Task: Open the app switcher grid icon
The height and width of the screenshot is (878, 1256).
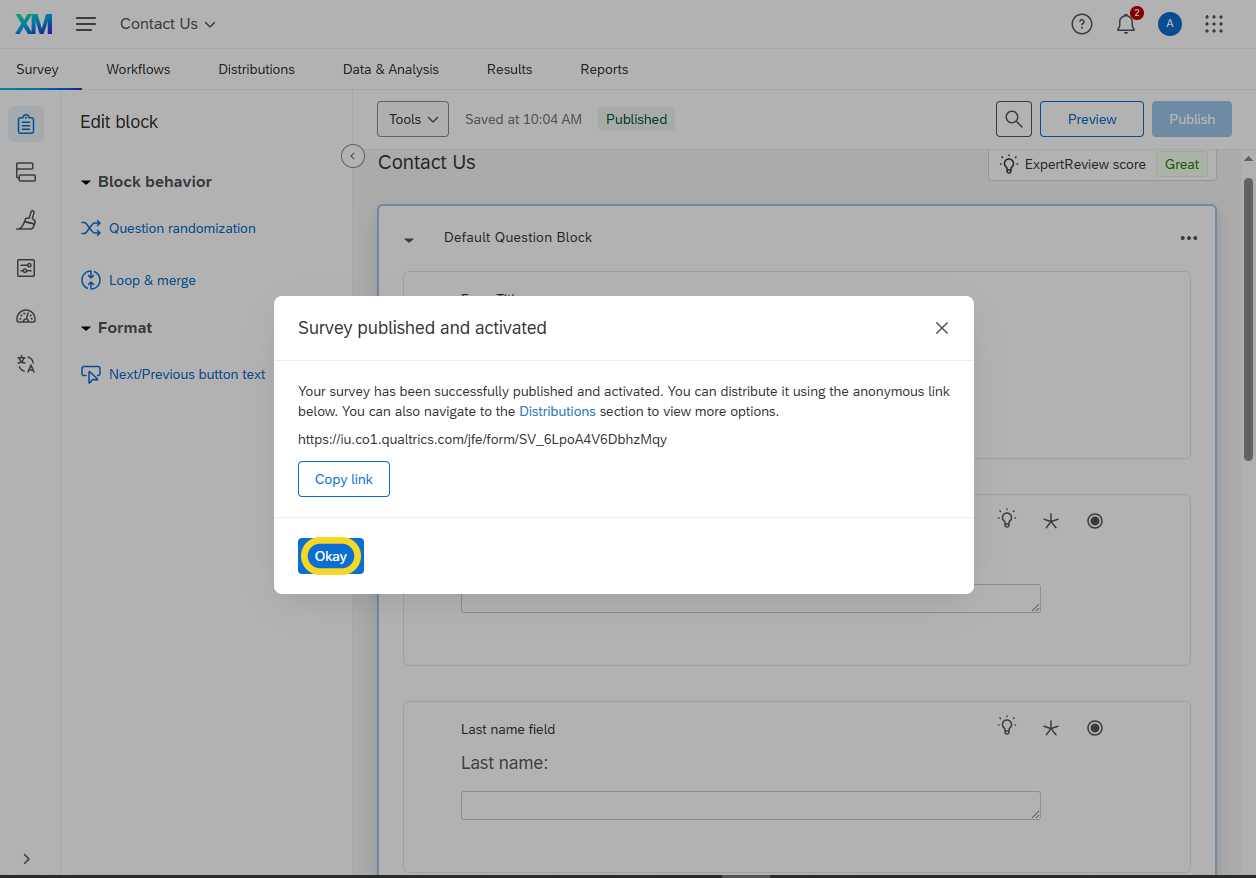Action: pyautogui.click(x=1213, y=24)
